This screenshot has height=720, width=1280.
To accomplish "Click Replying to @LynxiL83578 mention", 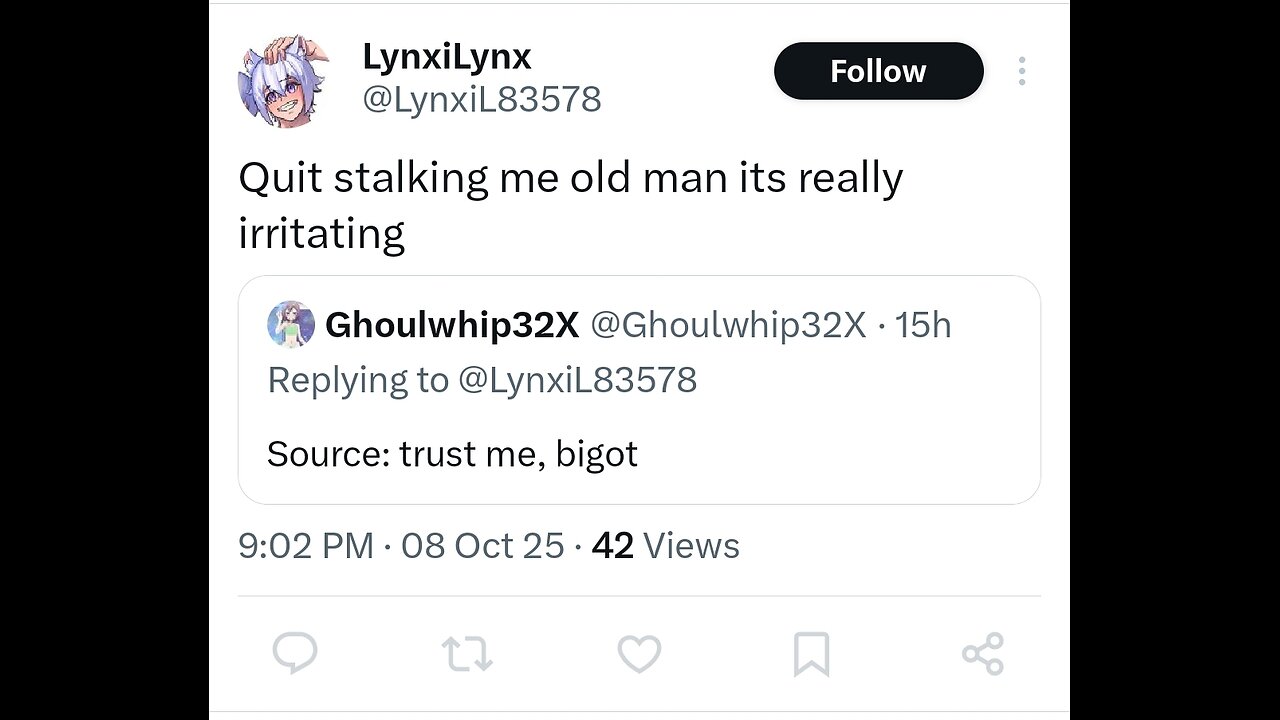I will pos(577,380).
